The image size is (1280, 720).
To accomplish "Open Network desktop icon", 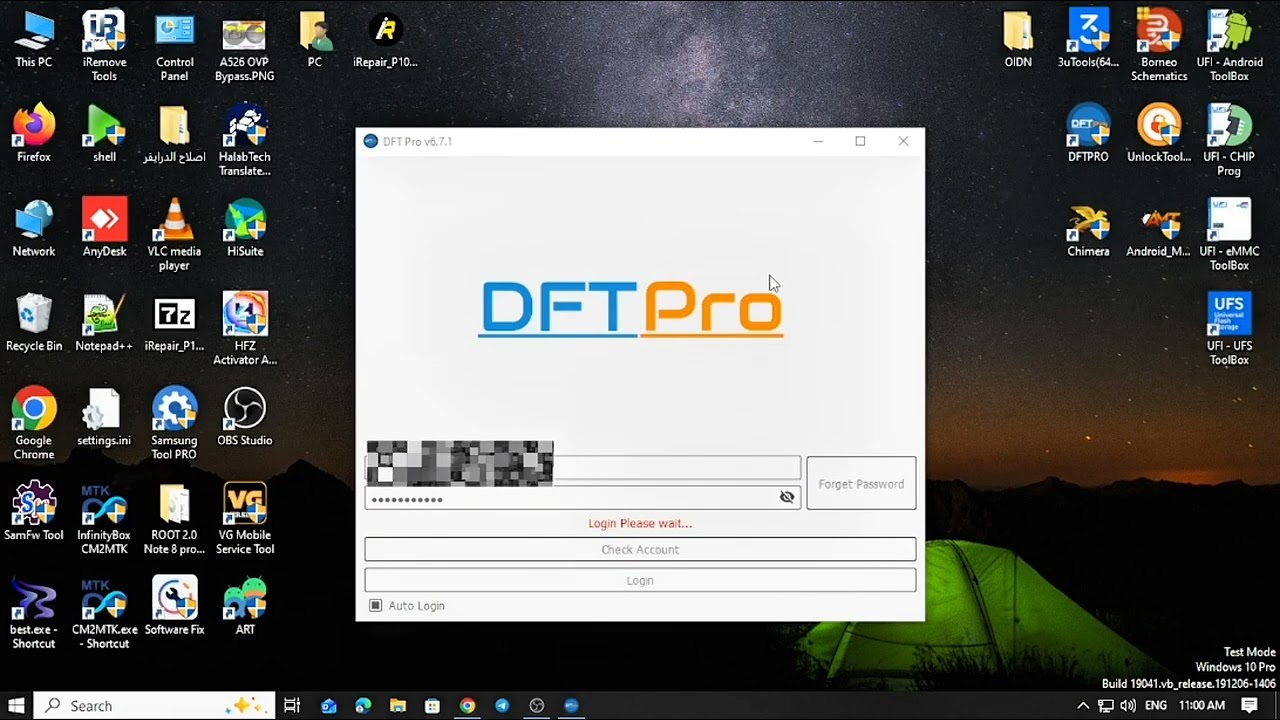I will click(34, 229).
